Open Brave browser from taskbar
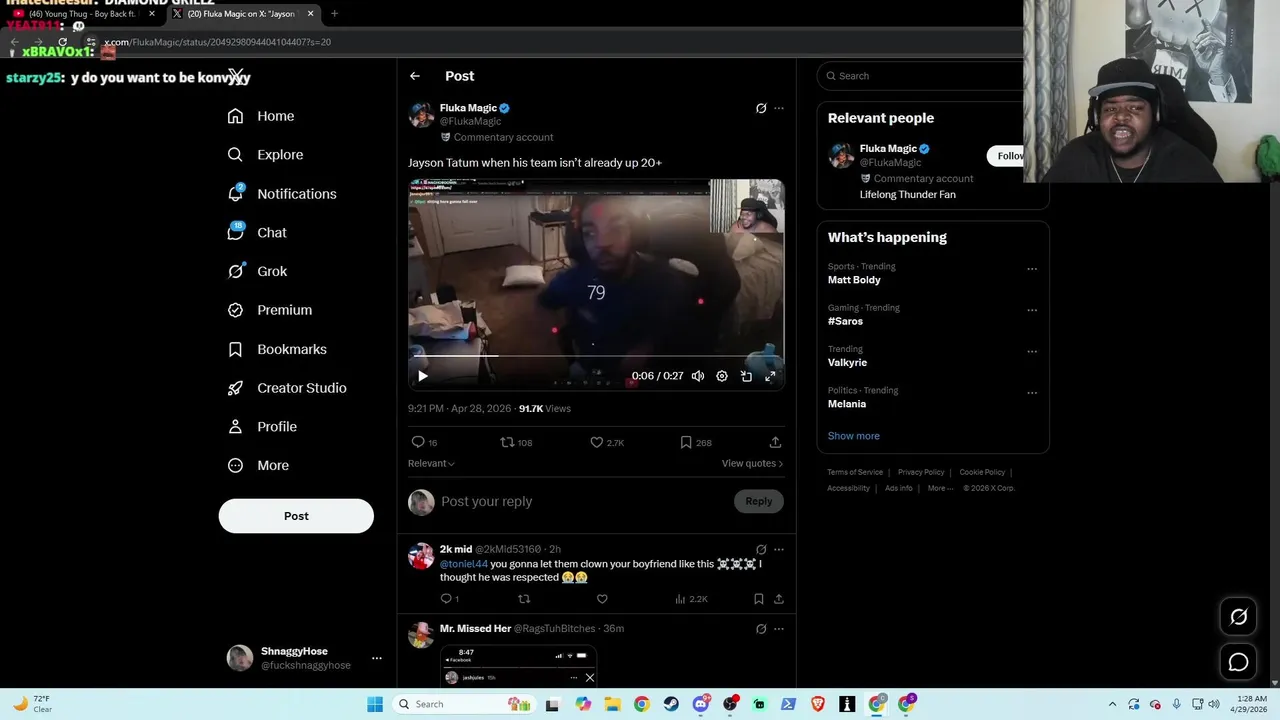1280x720 pixels. point(818,704)
